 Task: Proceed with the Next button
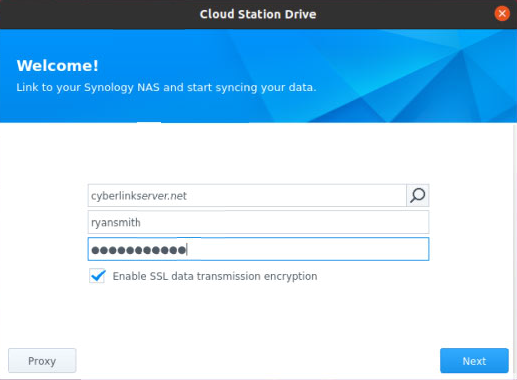(x=474, y=361)
